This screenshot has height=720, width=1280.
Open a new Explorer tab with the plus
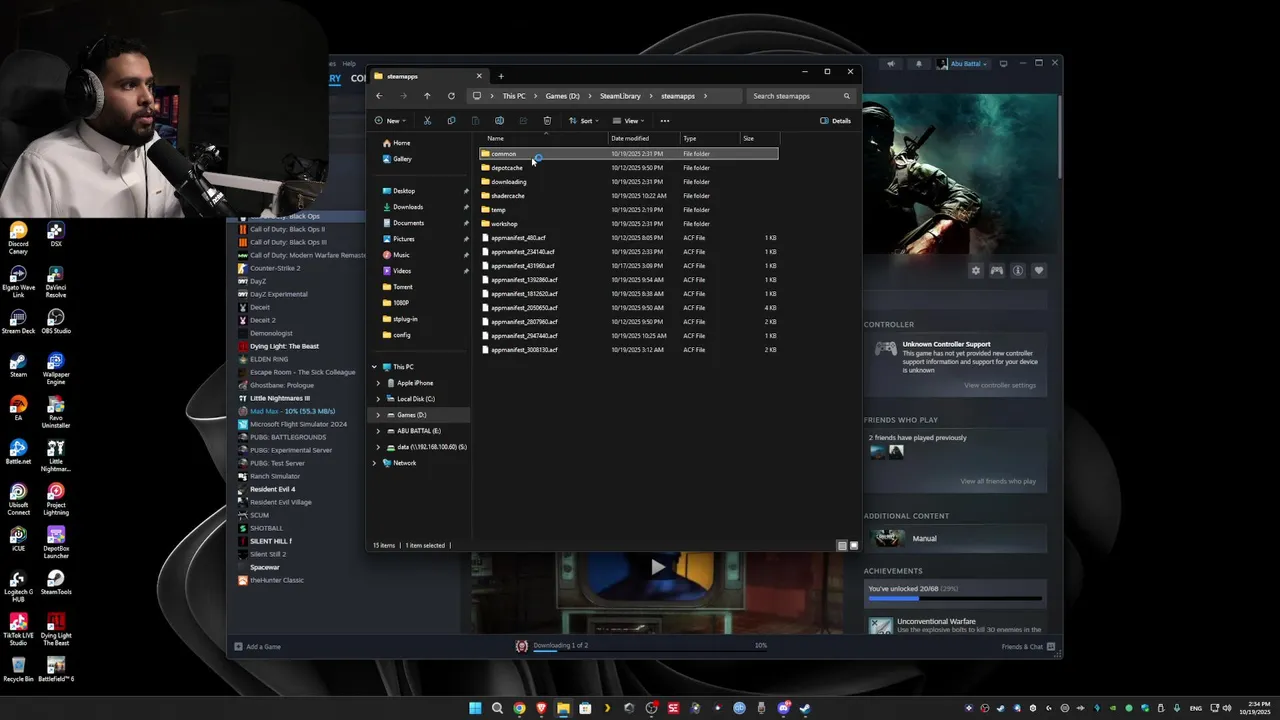501,76
